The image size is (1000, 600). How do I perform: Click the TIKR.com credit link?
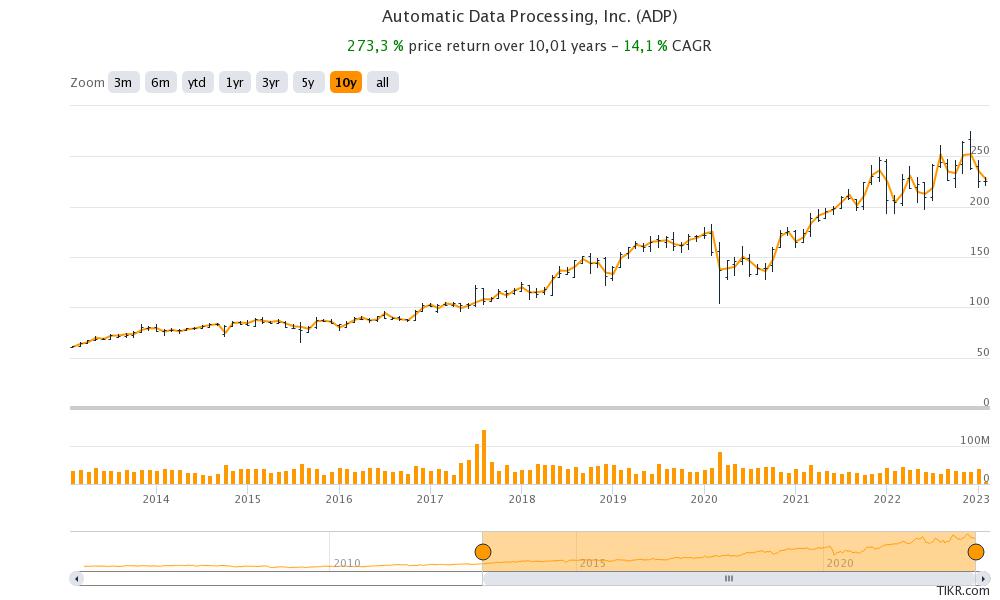point(963,592)
